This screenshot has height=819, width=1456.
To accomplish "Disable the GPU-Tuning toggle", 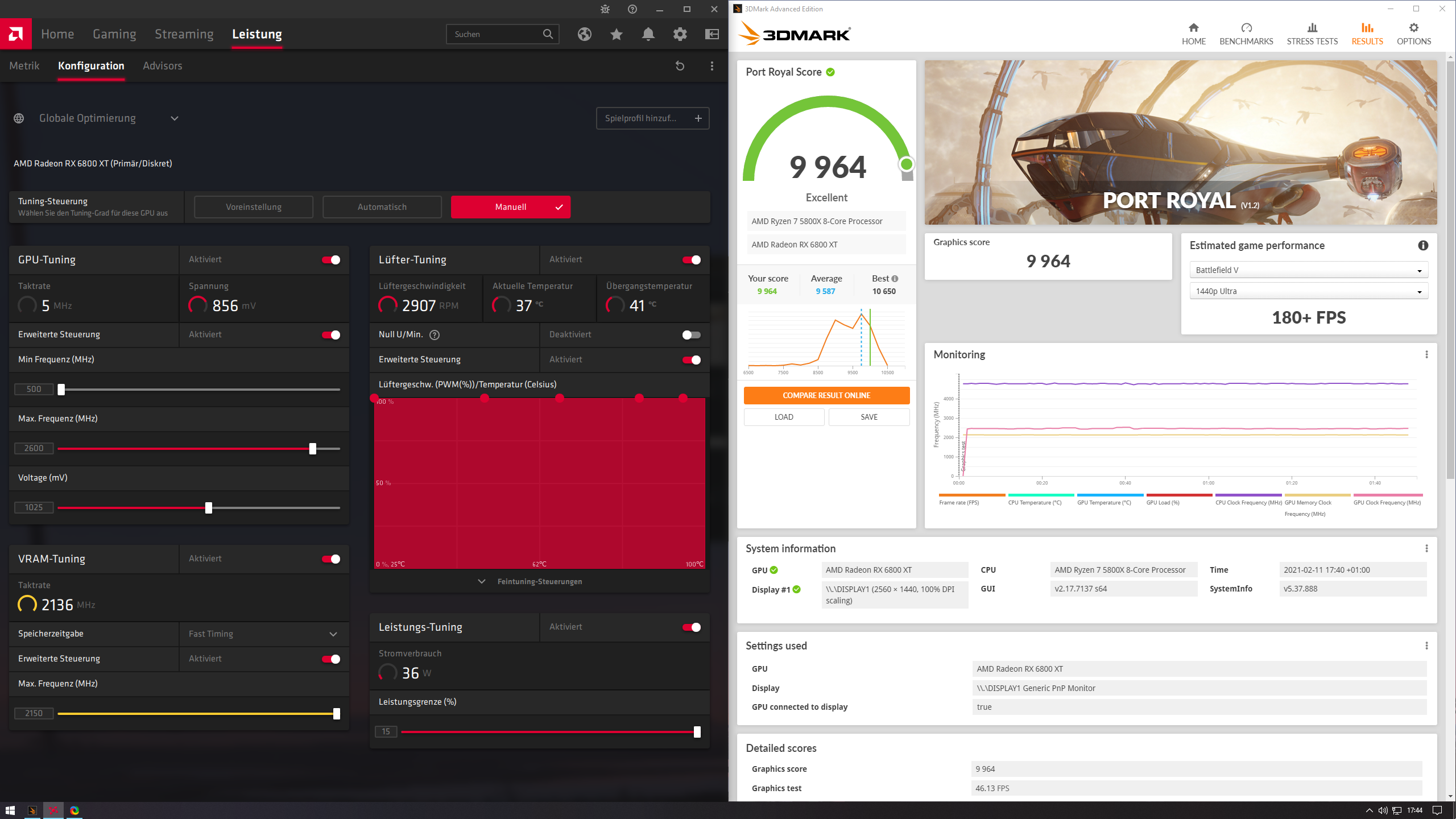I will 331,260.
